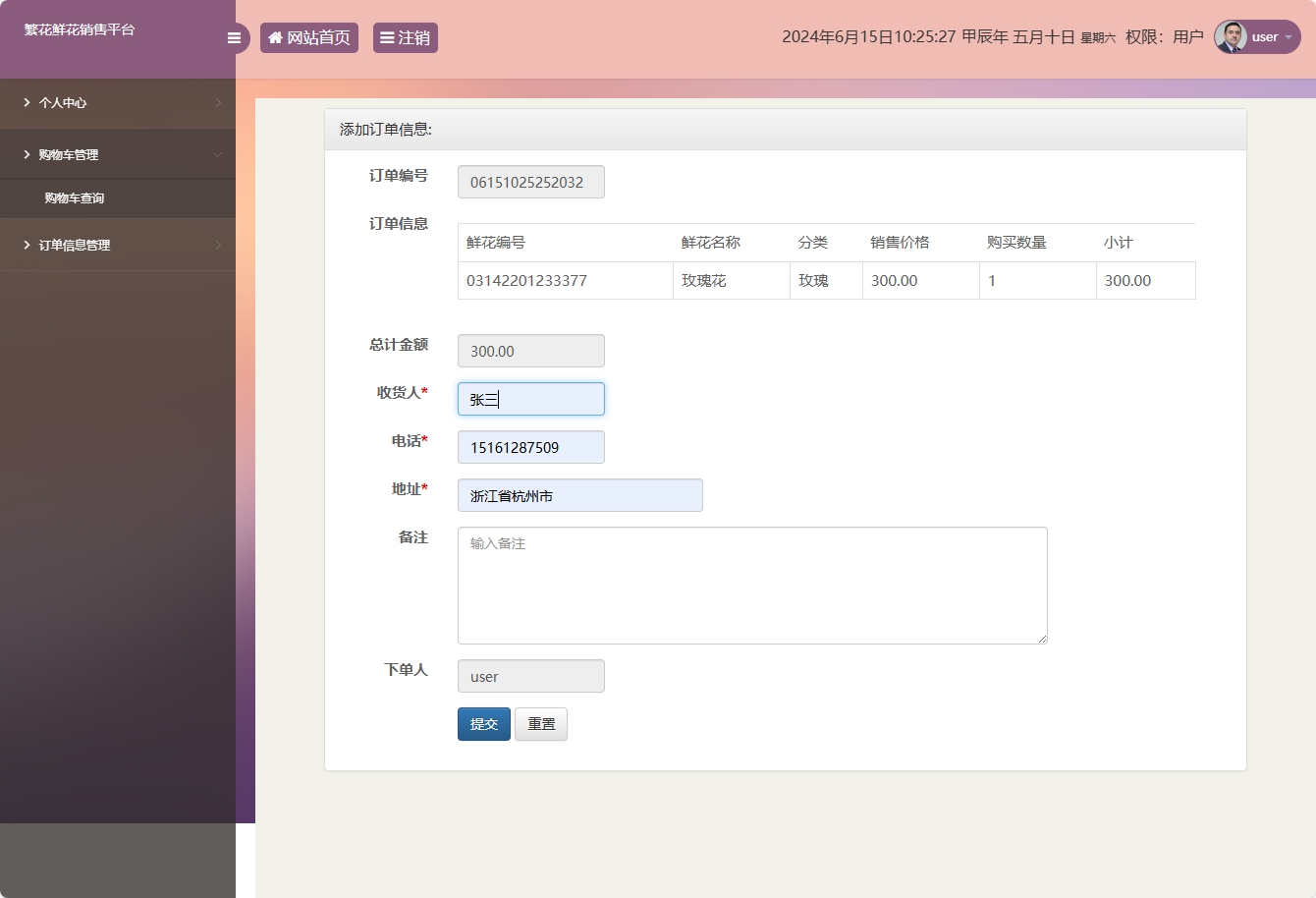Click the 繁花鲜花销售平台 site title
The height and width of the screenshot is (898, 1316).
(x=80, y=29)
